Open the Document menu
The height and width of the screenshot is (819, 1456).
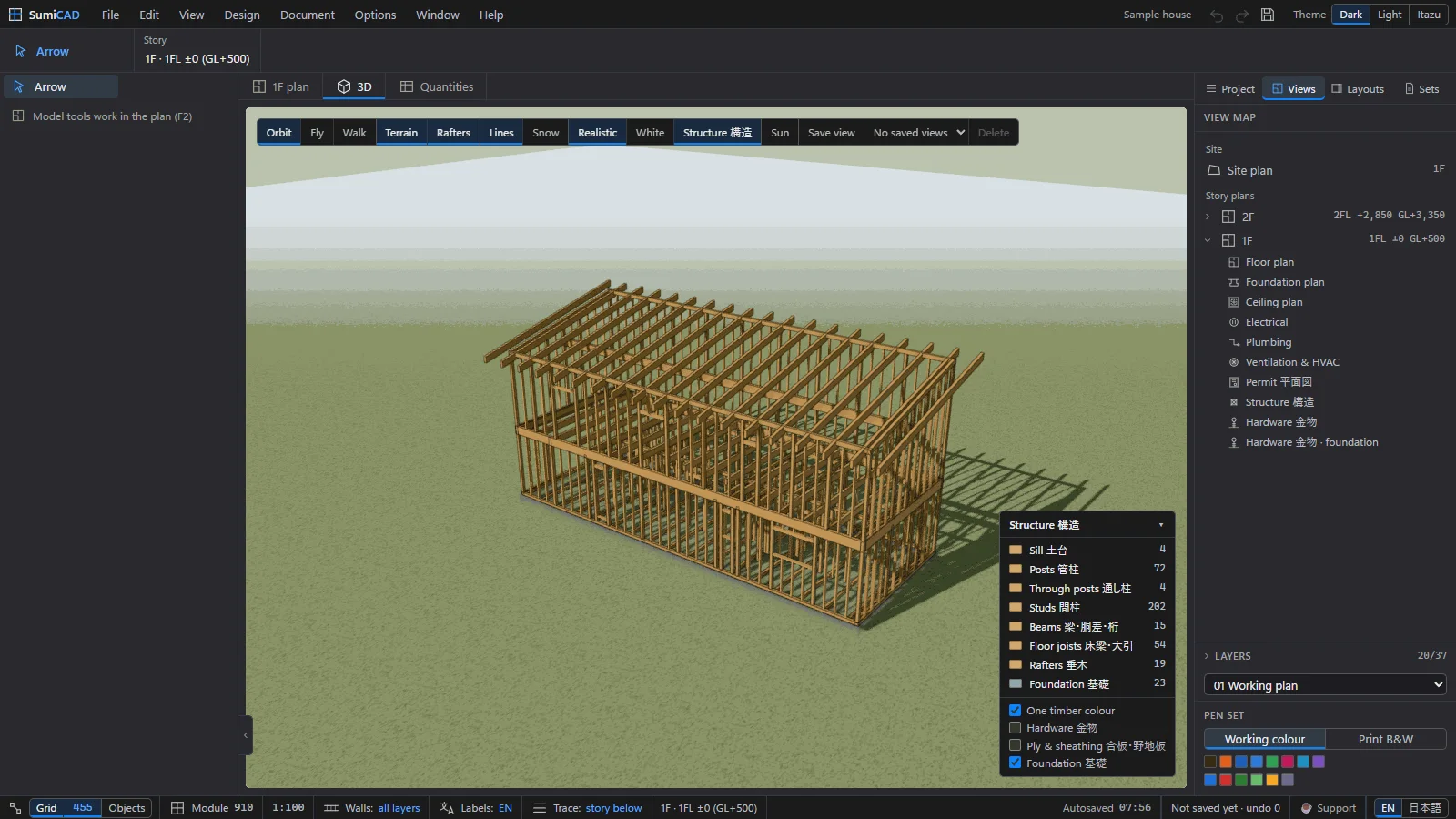pos(308,15)
